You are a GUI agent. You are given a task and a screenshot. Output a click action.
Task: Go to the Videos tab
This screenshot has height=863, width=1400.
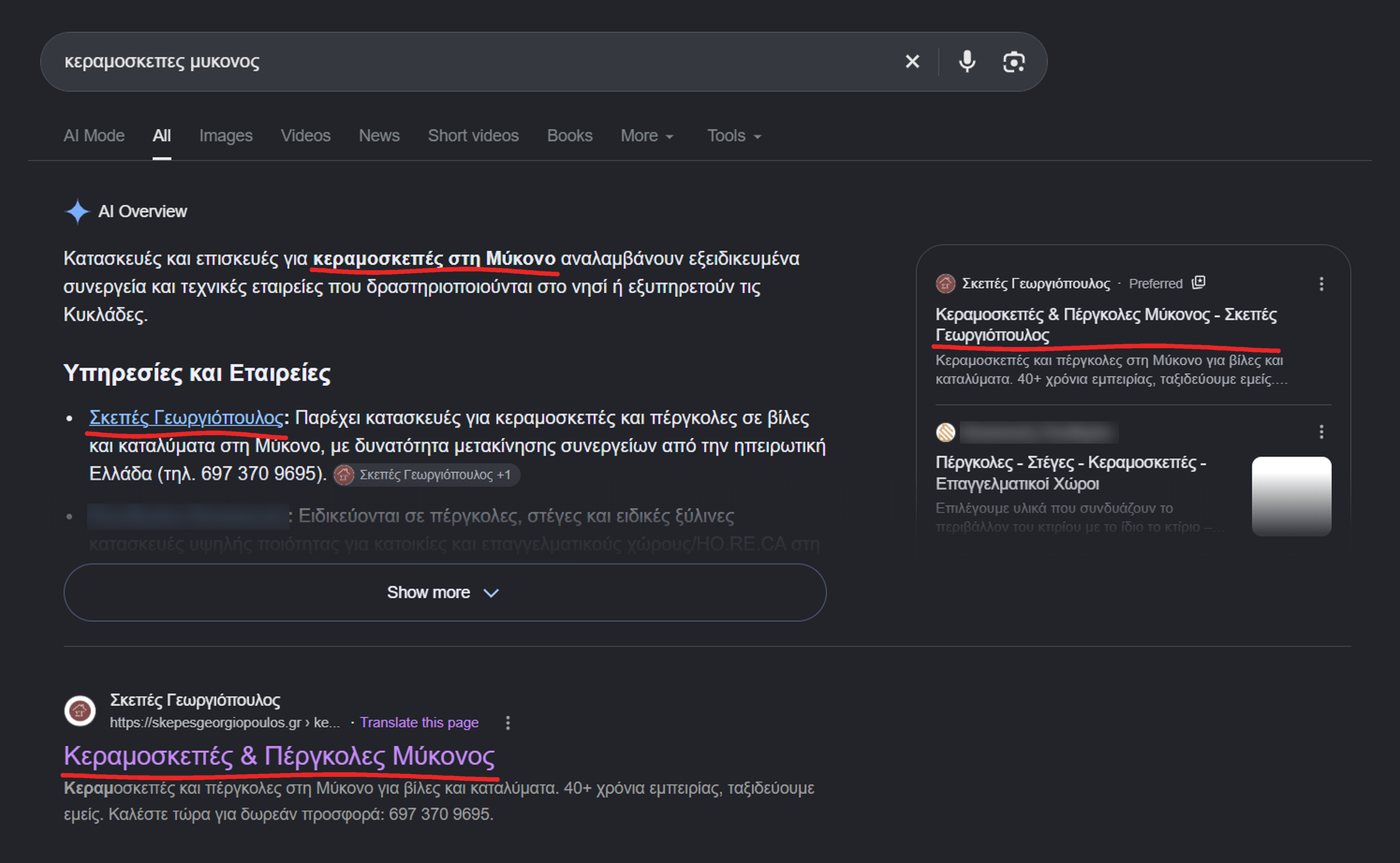click(x=305, y=136)
